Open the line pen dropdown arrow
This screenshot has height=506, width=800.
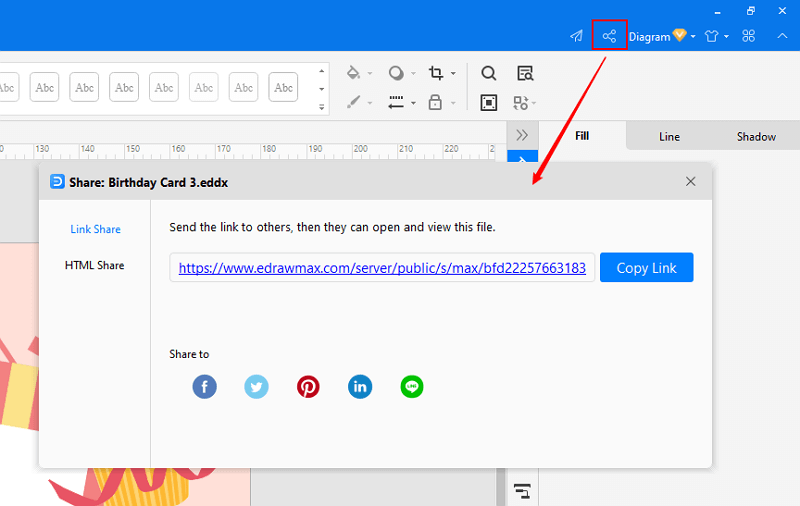tap(370, 103)
